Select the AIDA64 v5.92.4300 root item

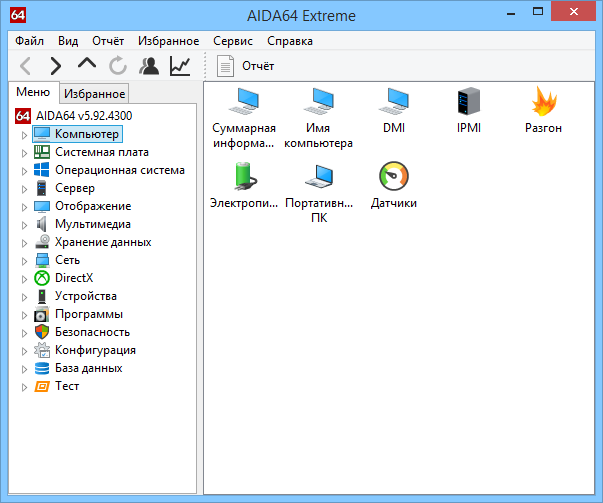pyautogui.click(x=84, y=115)
